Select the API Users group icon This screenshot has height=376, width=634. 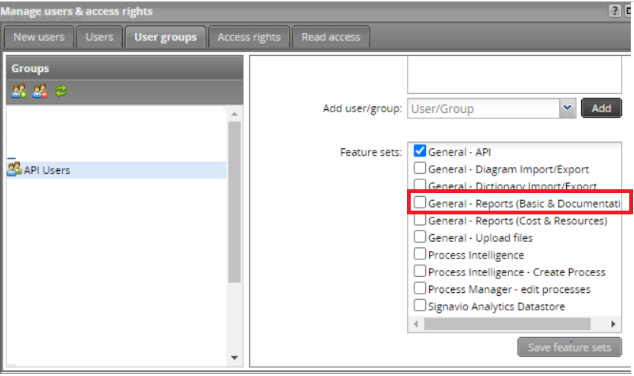pos(15,169)
